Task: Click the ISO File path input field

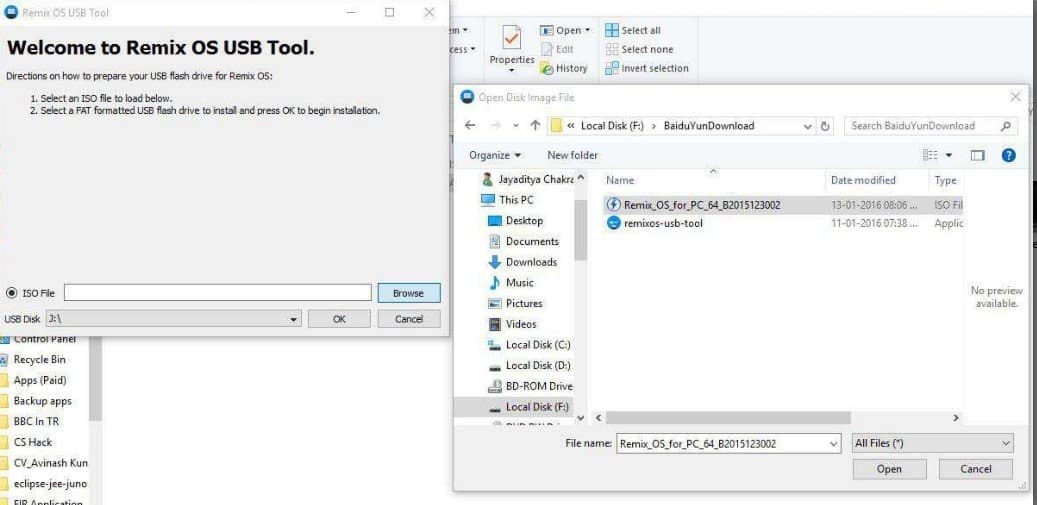Action: tap(218, 293)
